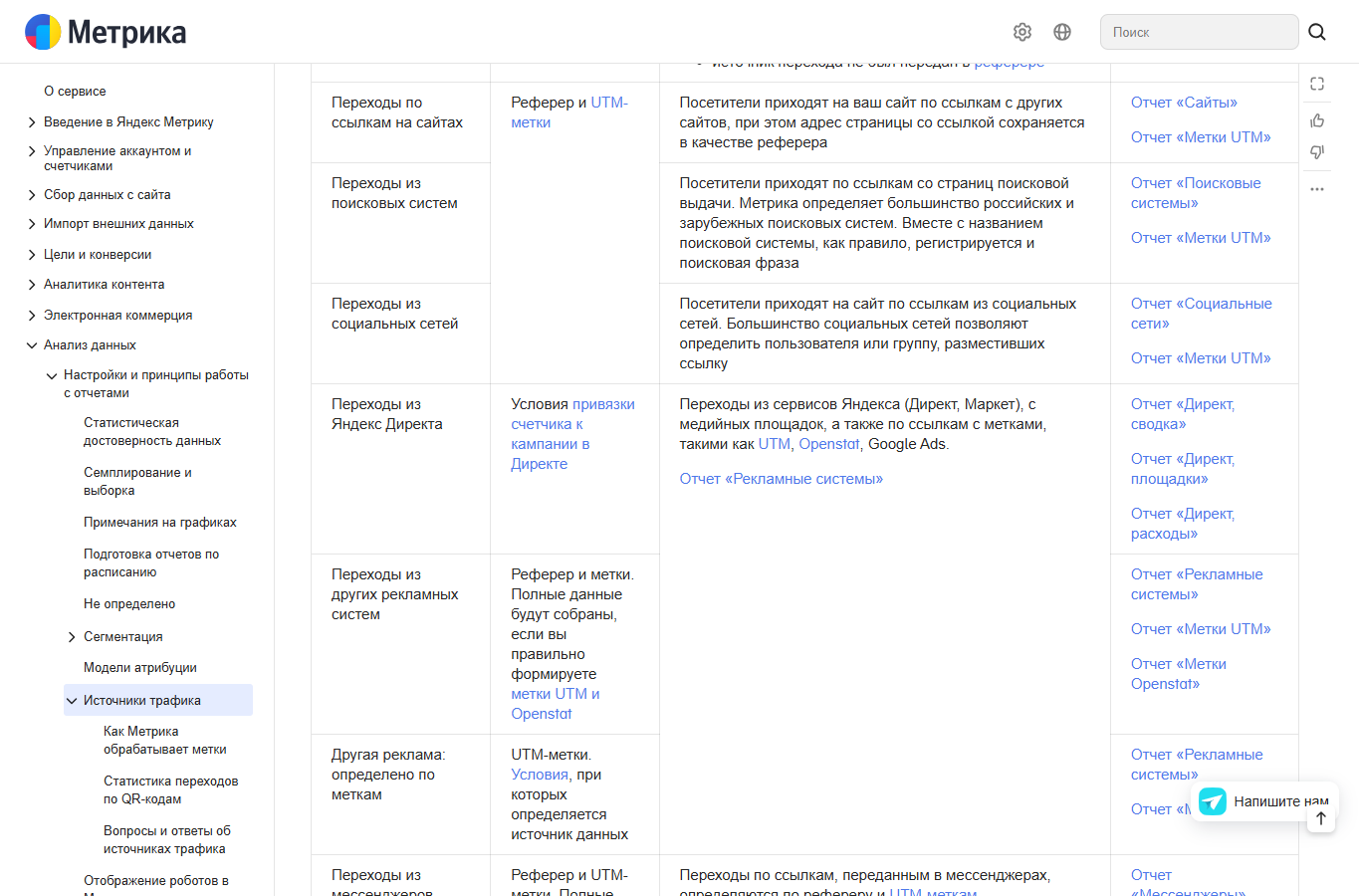Viewport: 1359px width, 896px height.
Task: Click the search magnifier icon
Action: coord(1317,32)
